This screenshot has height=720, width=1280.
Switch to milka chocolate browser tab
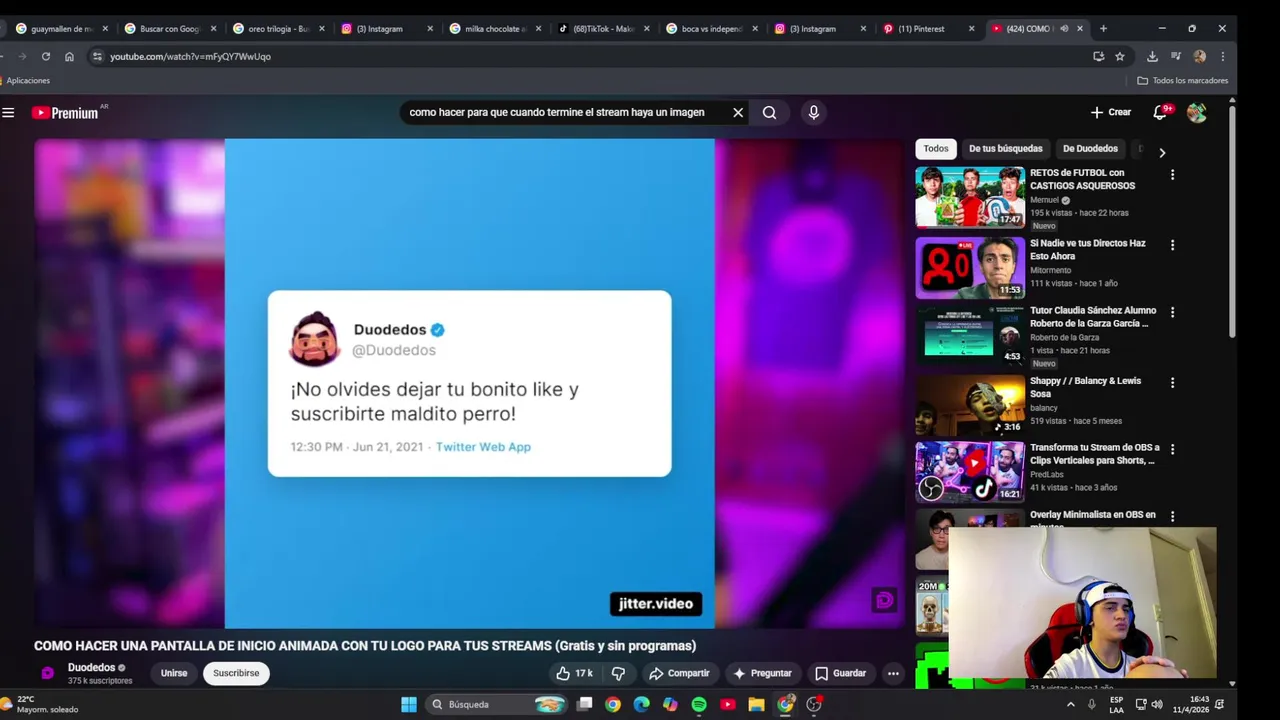point(495,29)
